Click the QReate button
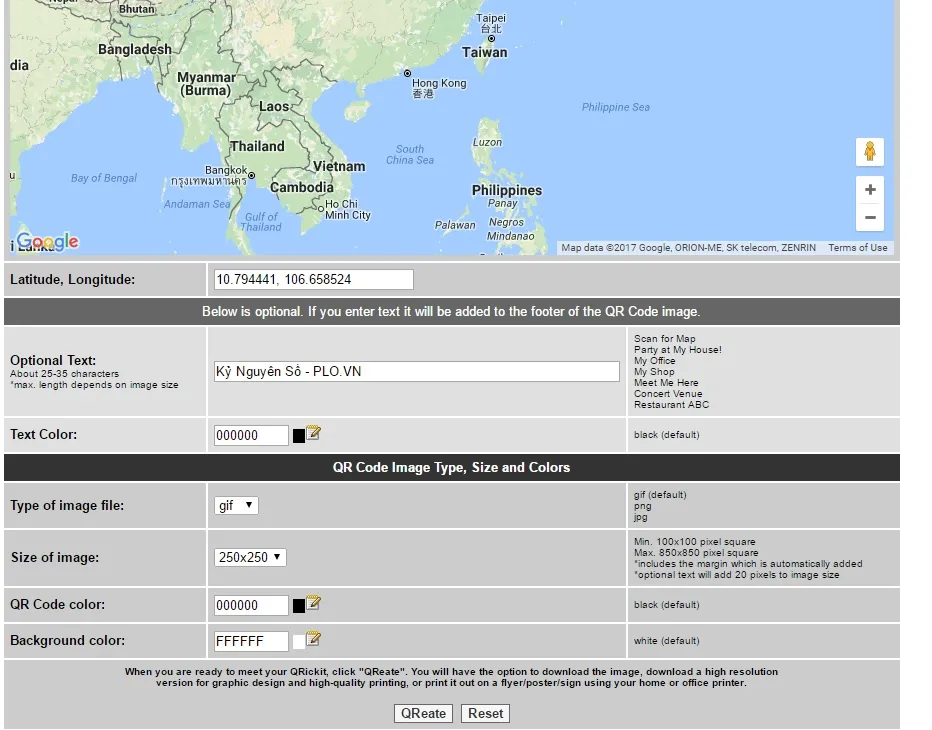 423,713
